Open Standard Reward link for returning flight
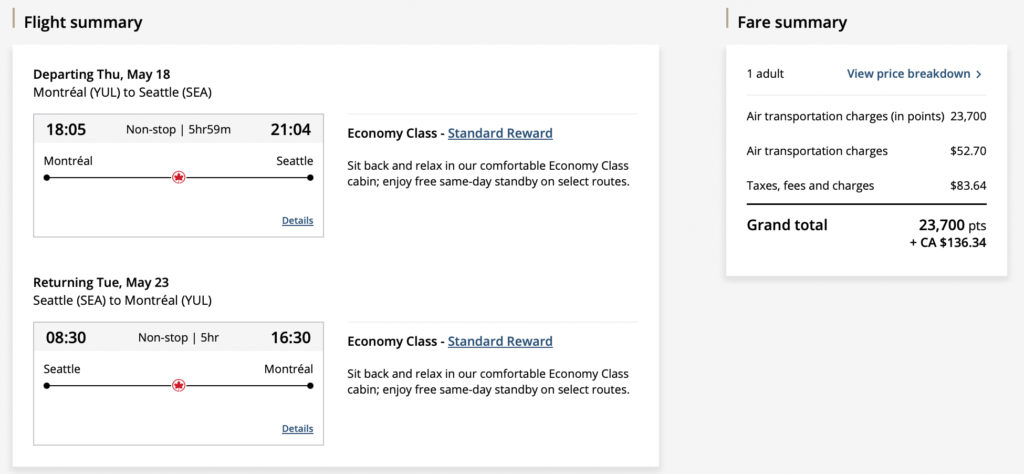 500,341
